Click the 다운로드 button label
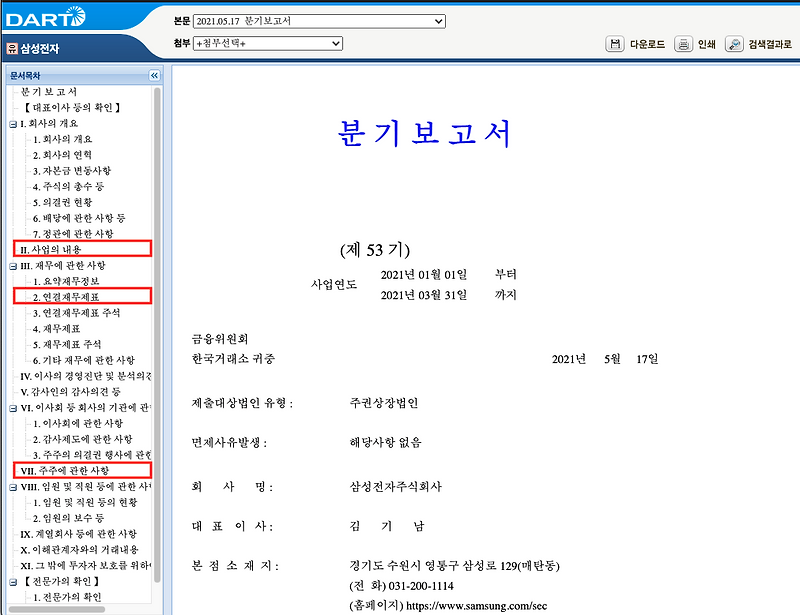800x615 pixels. pos(647,44)
